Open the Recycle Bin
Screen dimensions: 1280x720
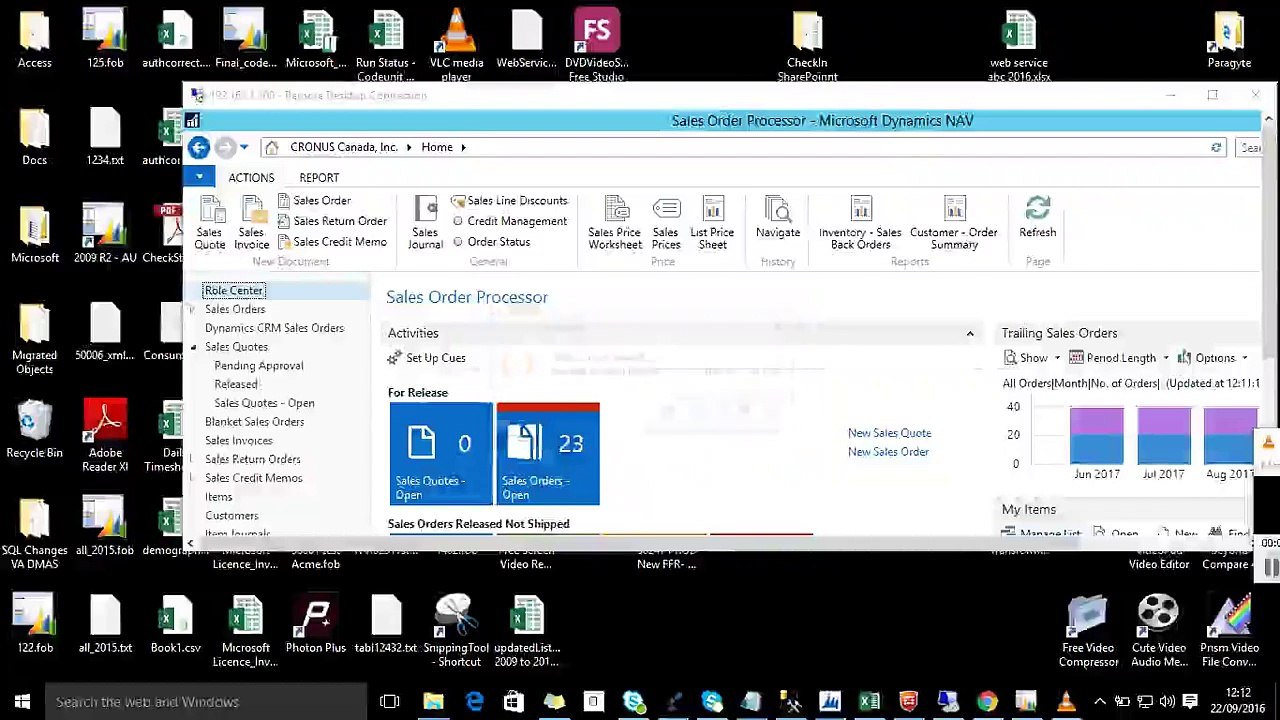tap(34, 430)
